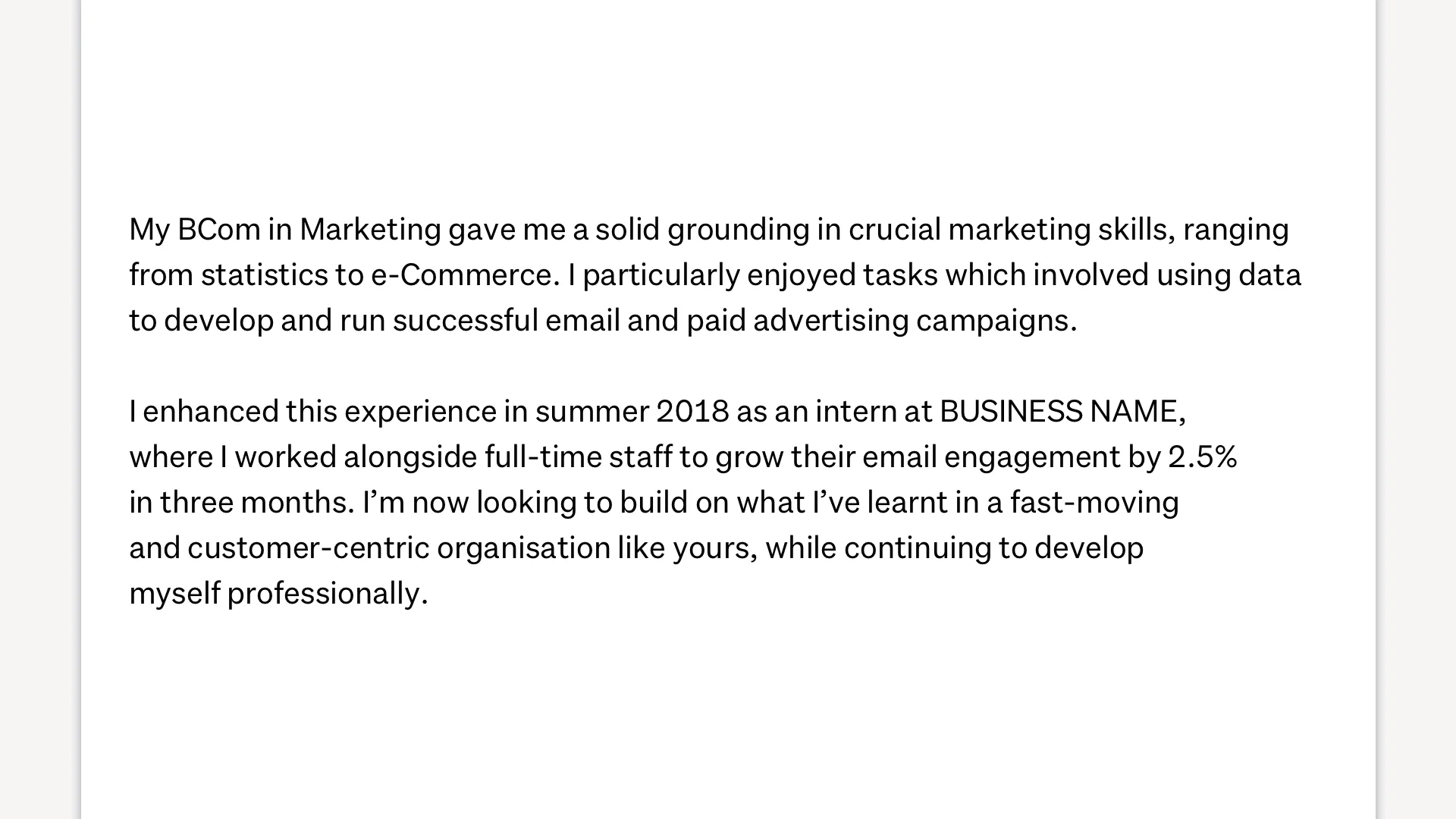The width and height of the screenshot is (1456, 819).
Task: Place cursor on the word summer
Action: click(591, 412)
